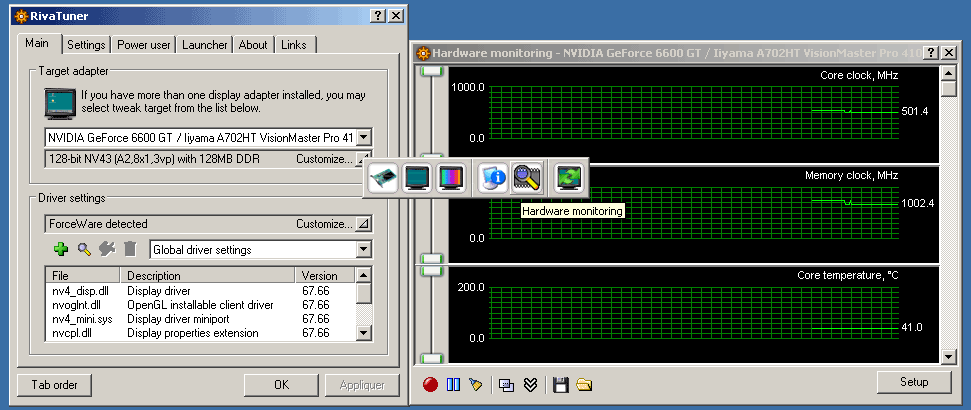971x410 pixels.
Task: Open the Launcher tab
Action: point(204,45)
